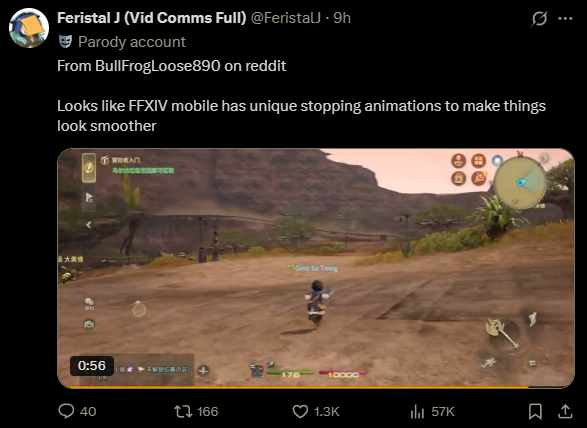Viewport: 587px width, 428px height.
Task: Tap the circular minimap in the video
Action: pos(520,182)
